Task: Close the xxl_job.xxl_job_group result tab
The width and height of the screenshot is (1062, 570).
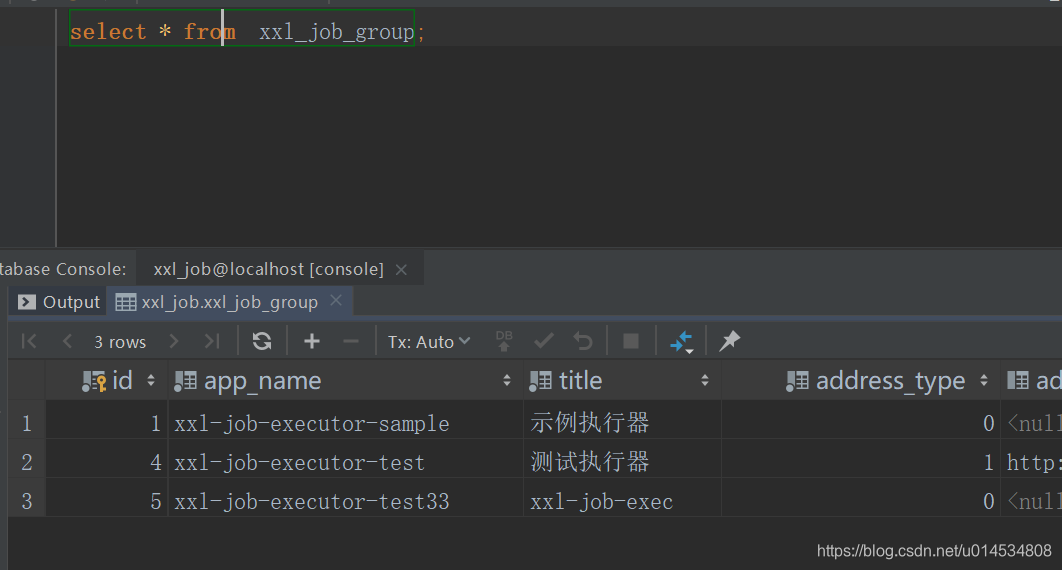Action: [x=336, y=301]
